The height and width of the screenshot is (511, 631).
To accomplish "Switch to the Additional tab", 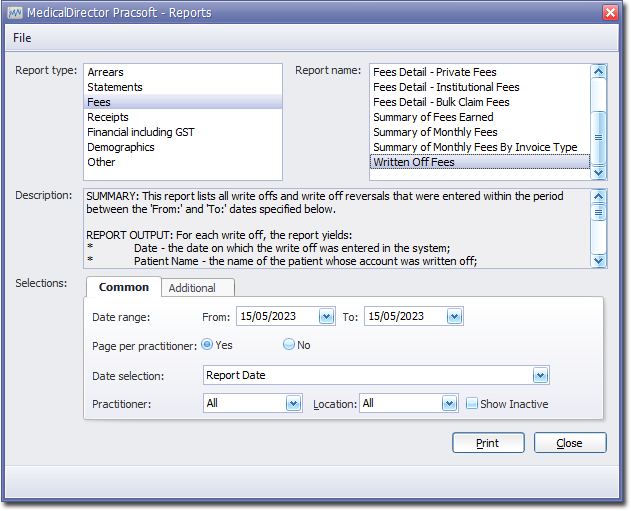I will [x=192, y=288].
